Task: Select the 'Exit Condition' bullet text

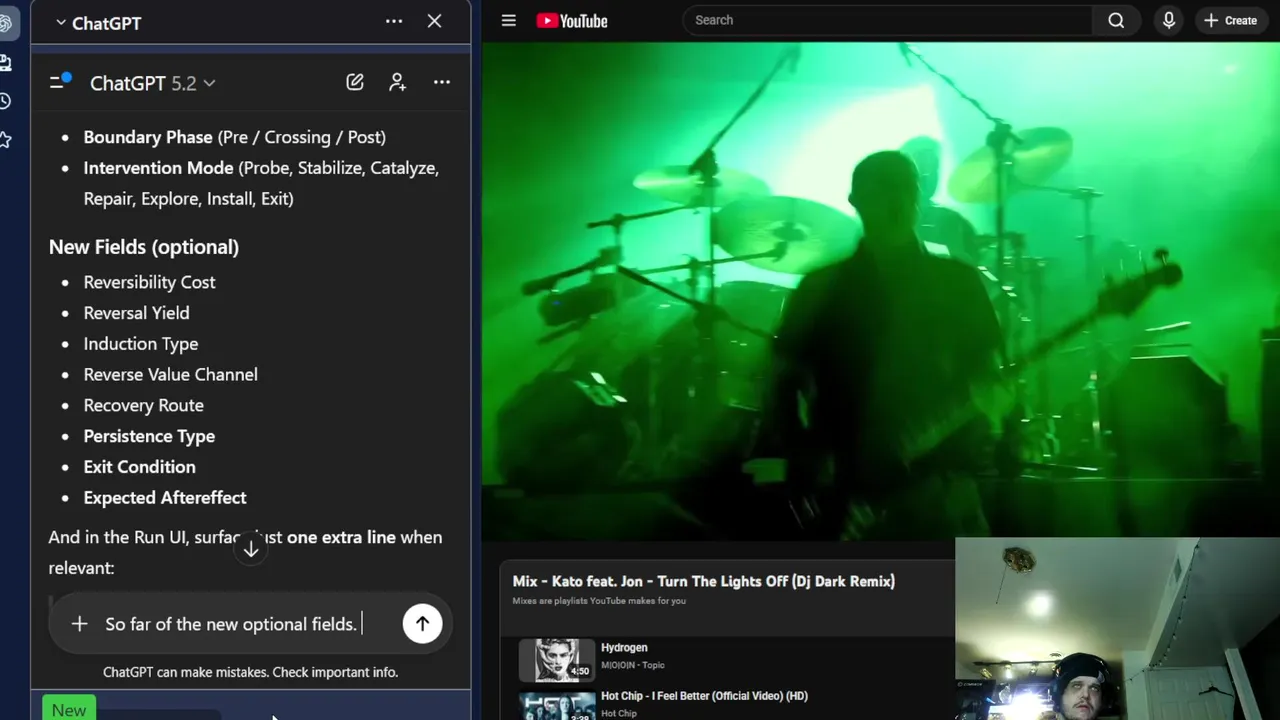Action: (140, 467)
